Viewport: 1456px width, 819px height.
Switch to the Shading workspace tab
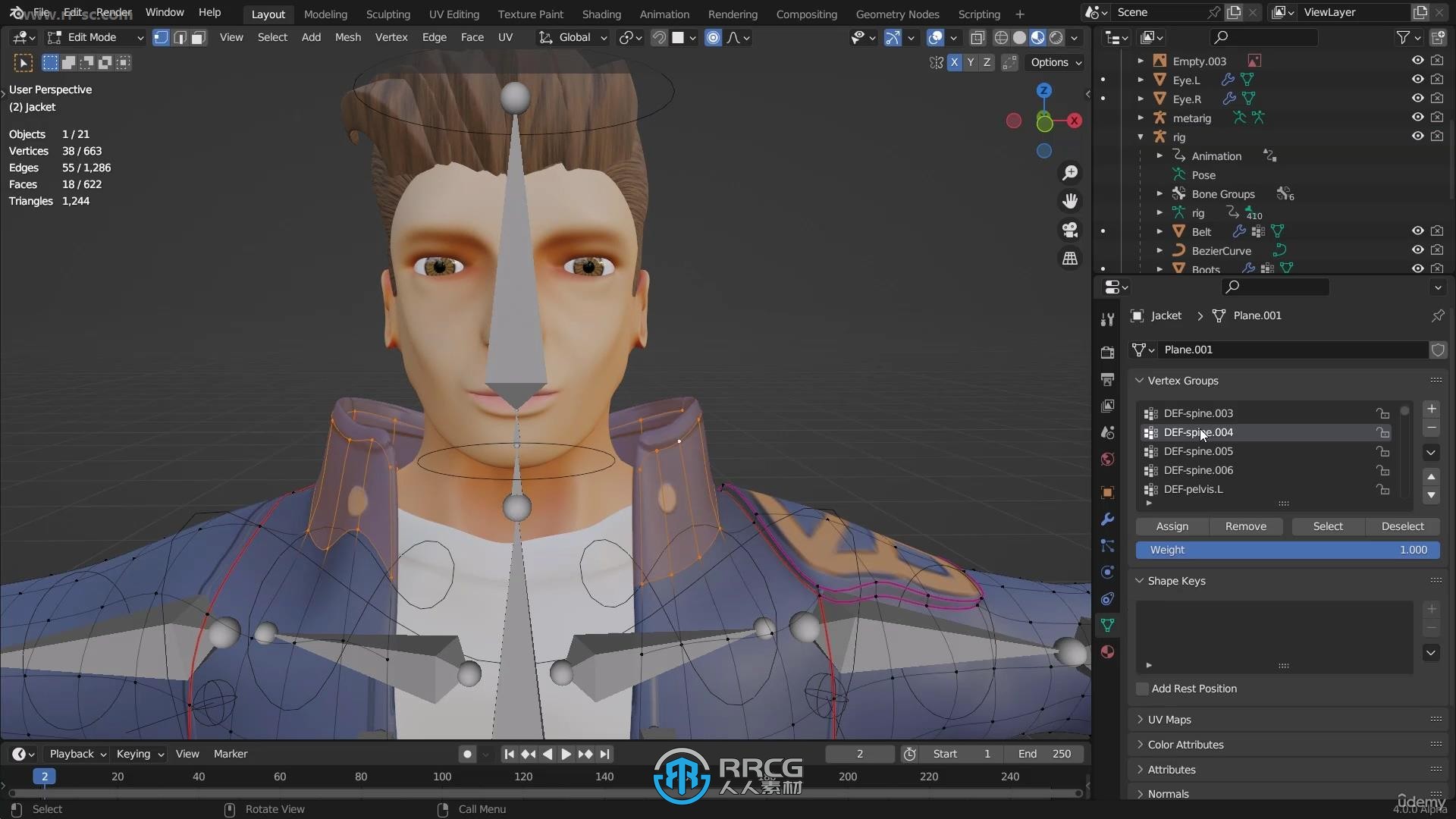tap(601, 14)
